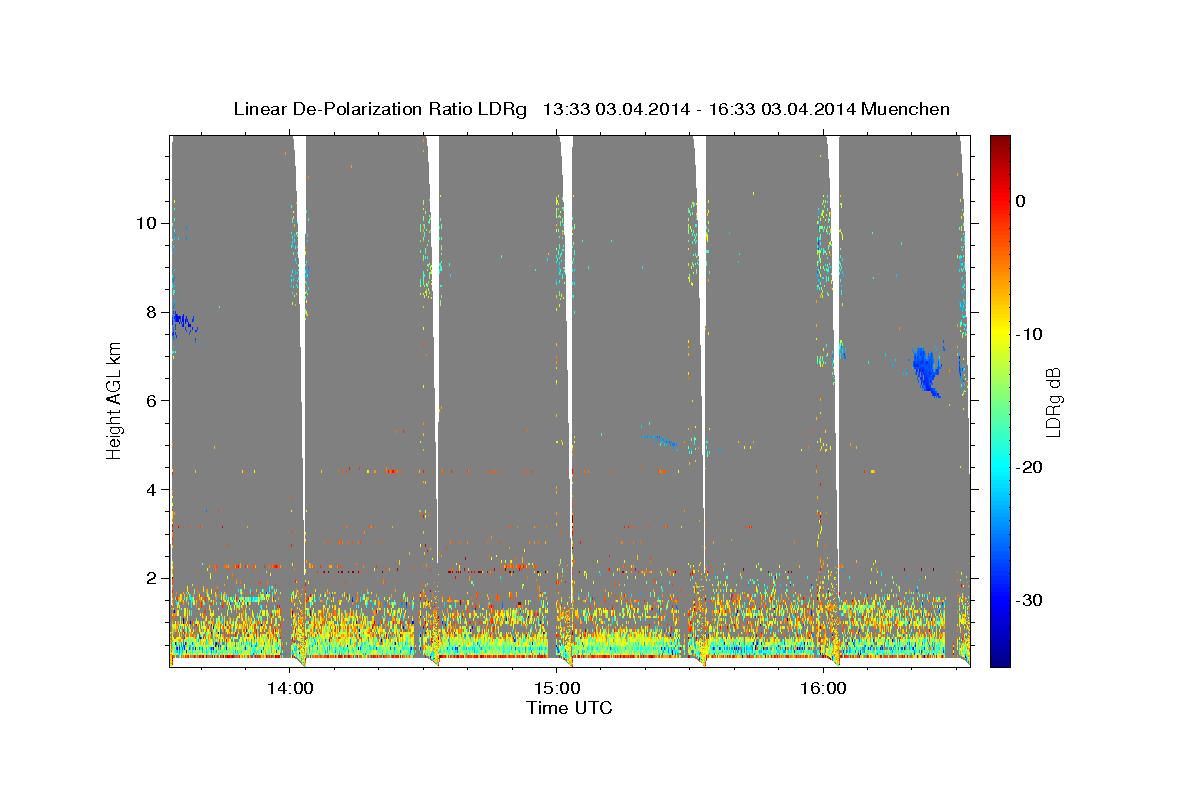Viewport: 1200px width, 800px height.
Task: Click the "16:00" time tick label
Action: 823,688
